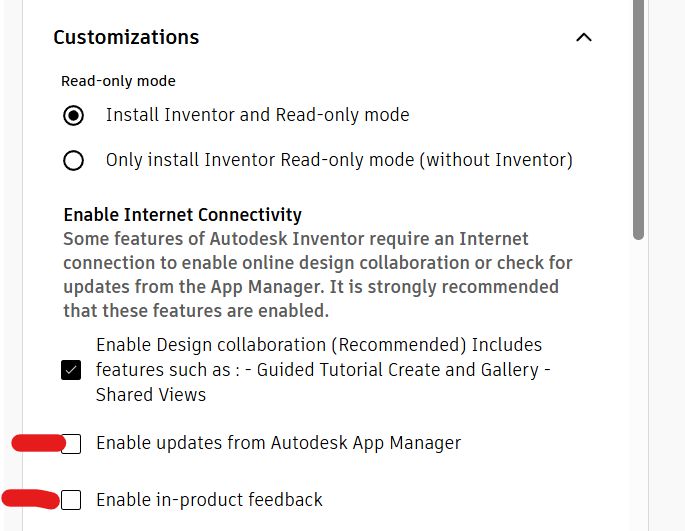Image resolution: width=685 pixels, height=531 pixels.
Task: Click 'Enable updates from Autodesk App Manager' text
Action: click(278, 443)
